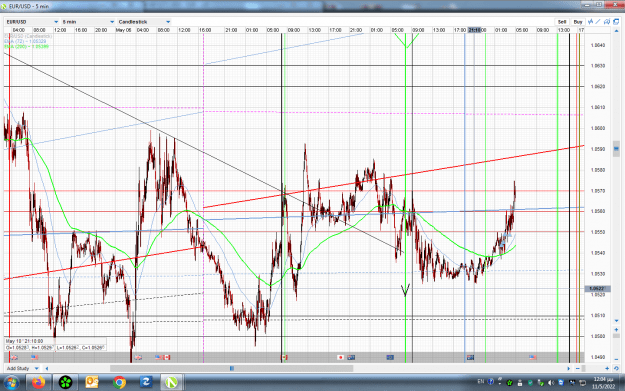
Task: Open Firefox from the taskbar
Action: (x=39, y=383)
